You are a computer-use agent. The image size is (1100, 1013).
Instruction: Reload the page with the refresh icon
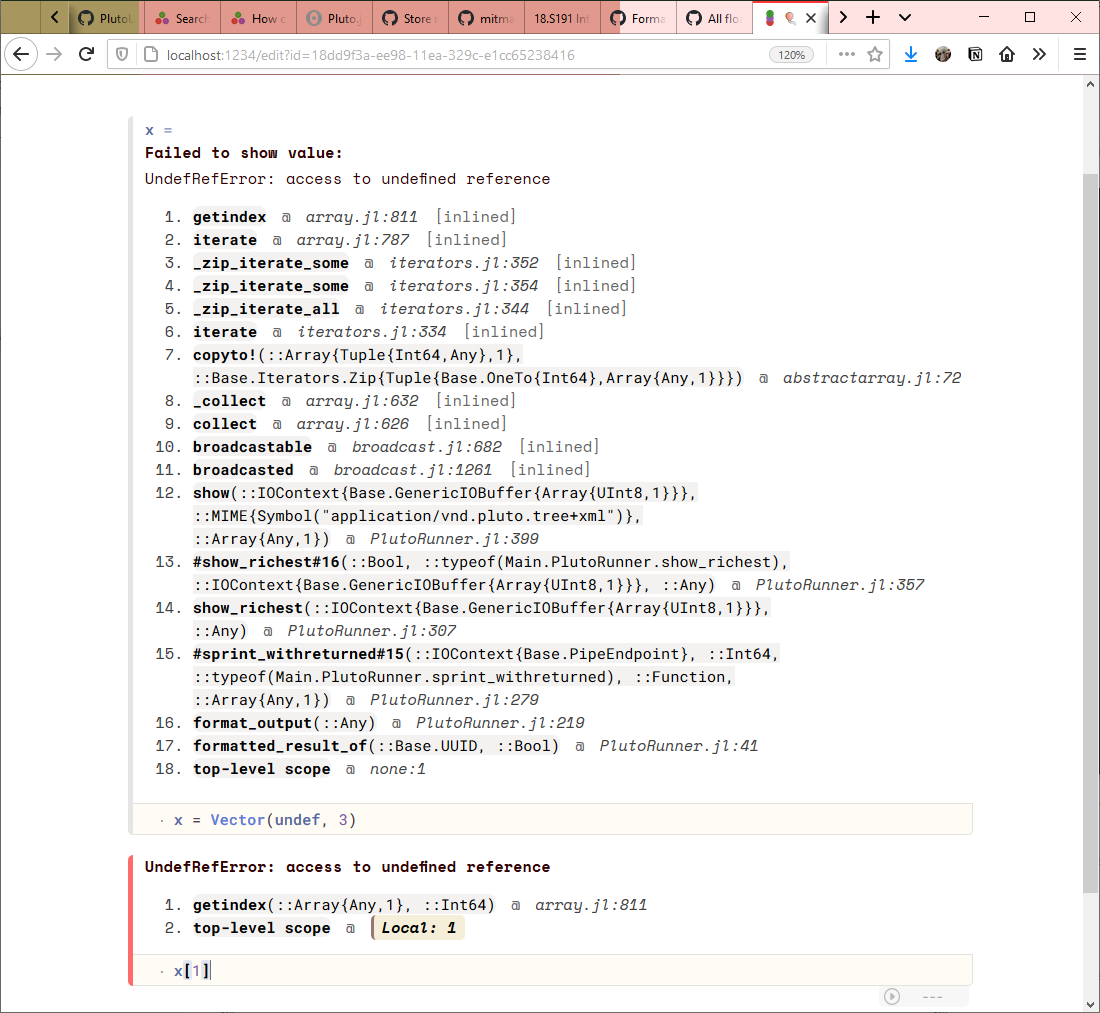point(86,55)
